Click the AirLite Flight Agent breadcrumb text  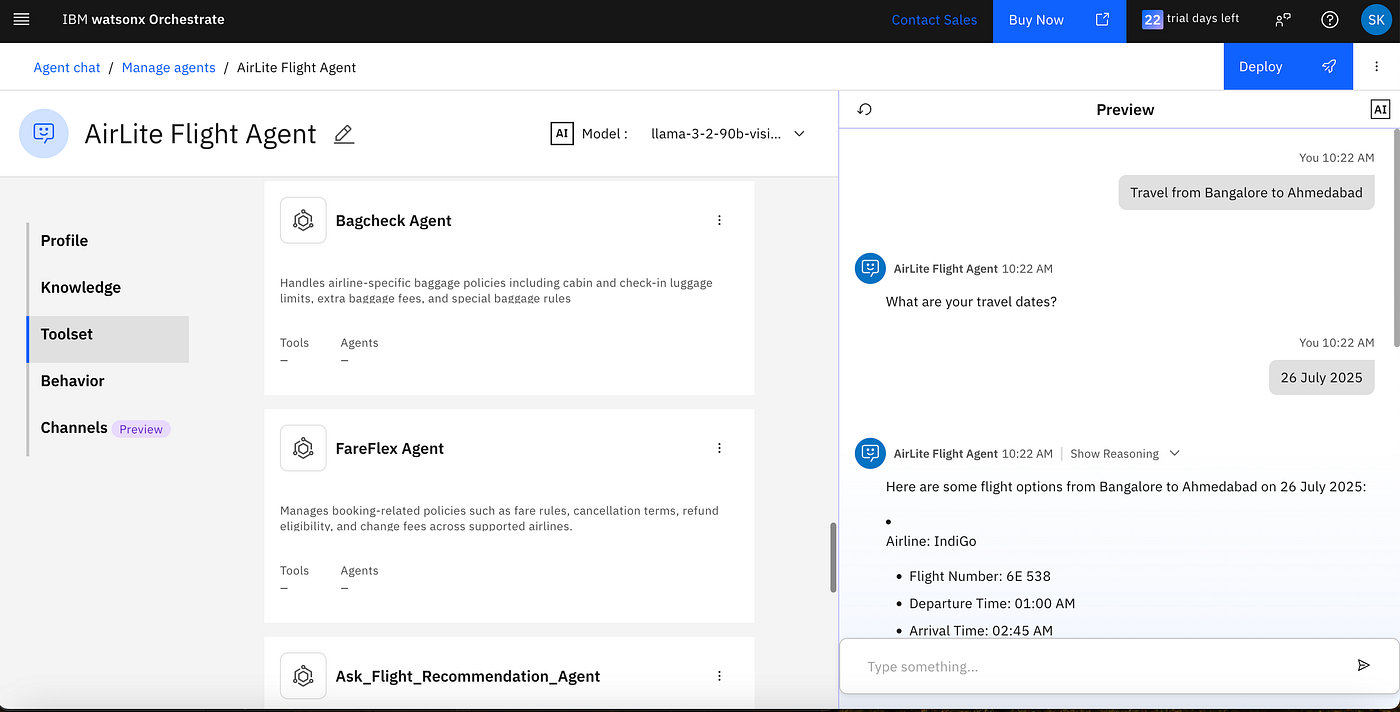pos(297,67)
